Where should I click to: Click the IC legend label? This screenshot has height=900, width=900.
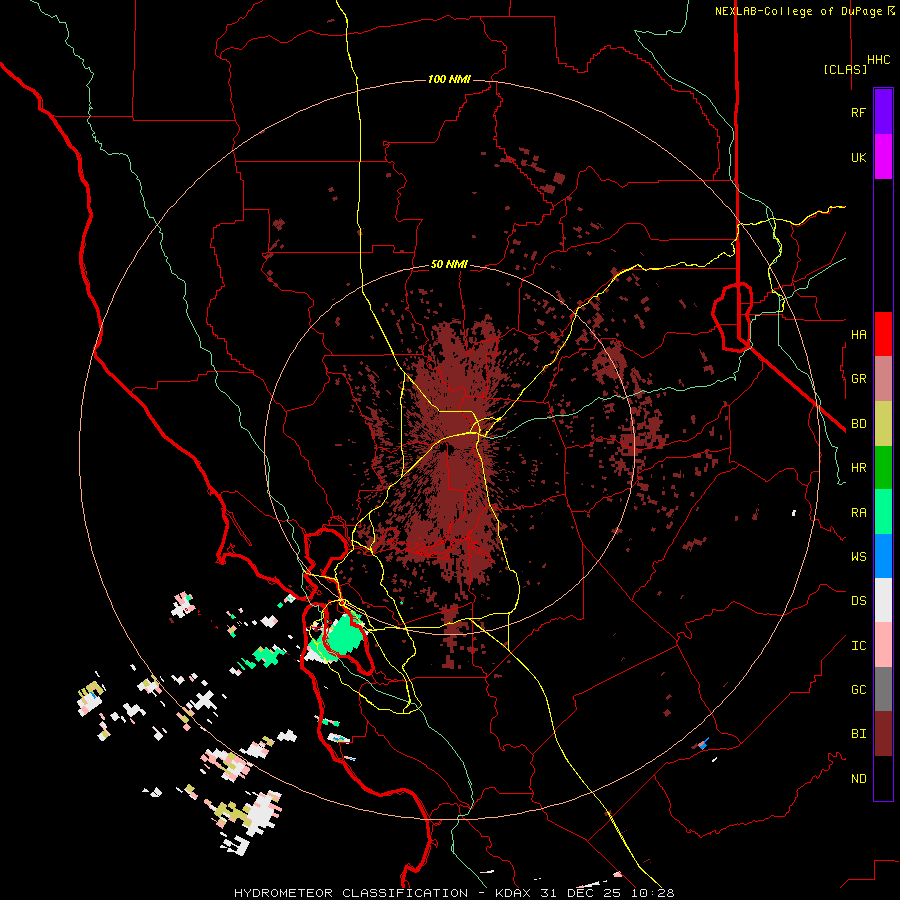coord(858,646)
